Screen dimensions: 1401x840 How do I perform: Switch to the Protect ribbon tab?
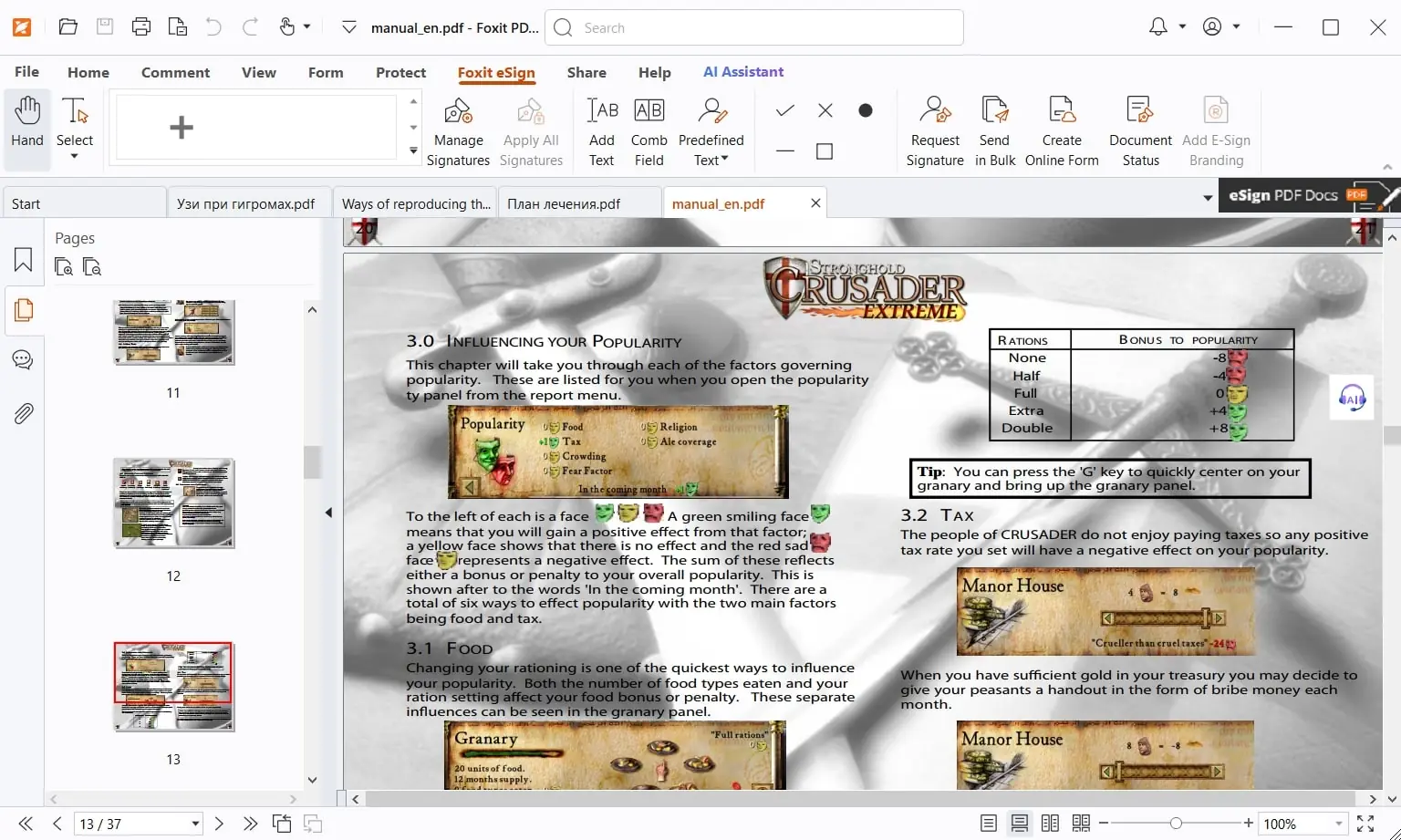400,72
